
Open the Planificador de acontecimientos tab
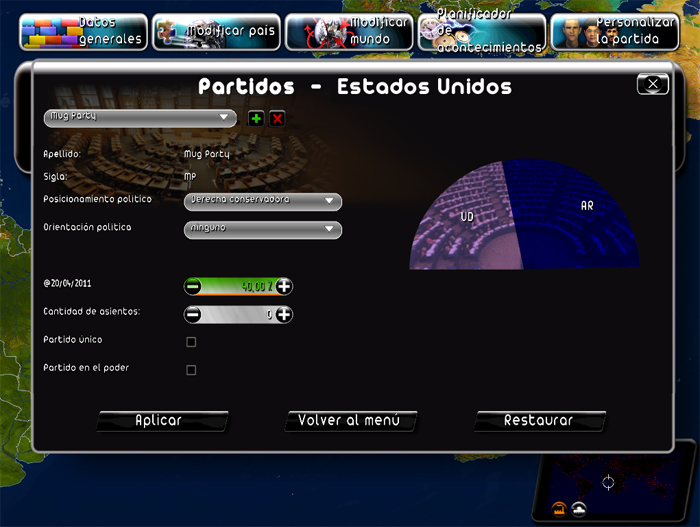(x=482, y=32)
